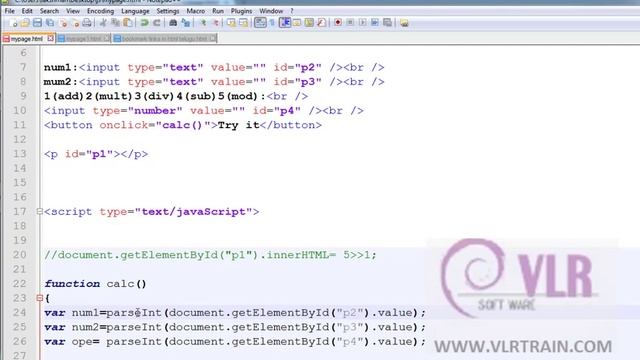The width and height of the screenshot is (640, 360).
Task: Click 'var num2=parseInt' on line 25
Action: click(x=103, y=327)
